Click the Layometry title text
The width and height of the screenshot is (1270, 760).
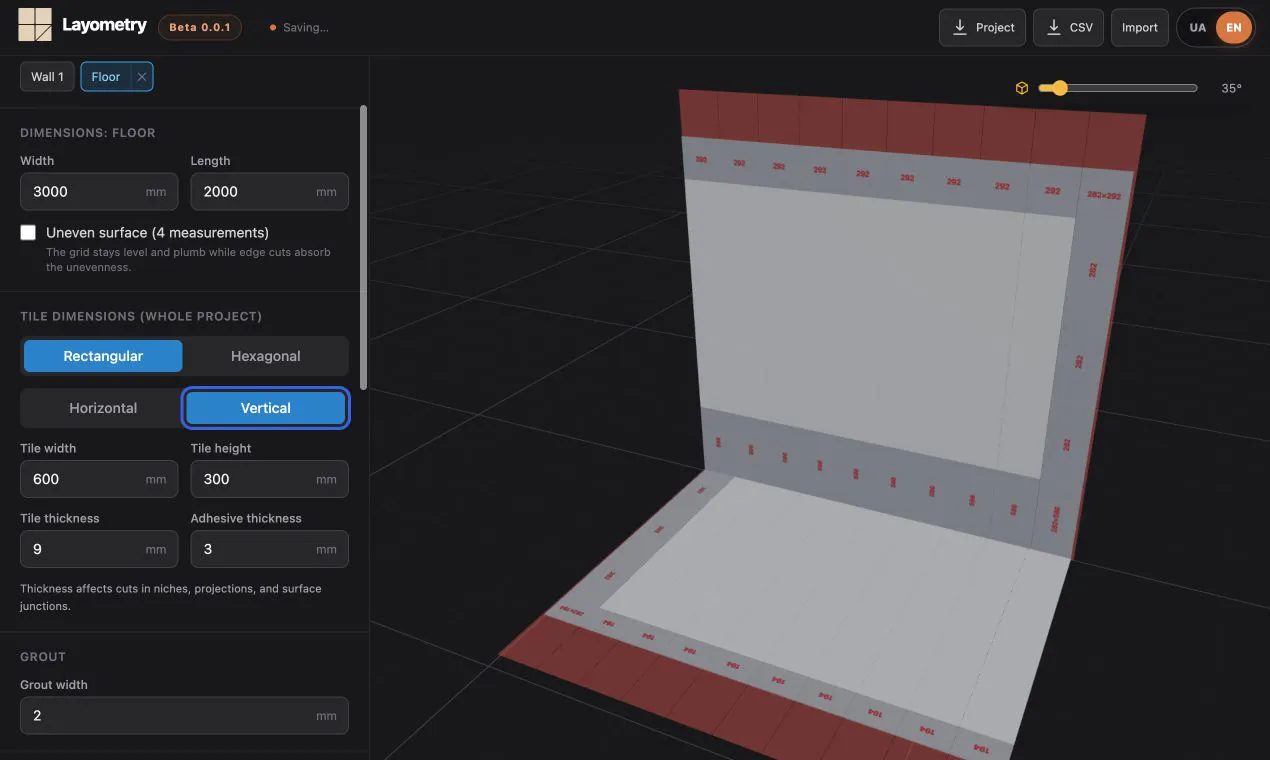(x=104, y=25)
